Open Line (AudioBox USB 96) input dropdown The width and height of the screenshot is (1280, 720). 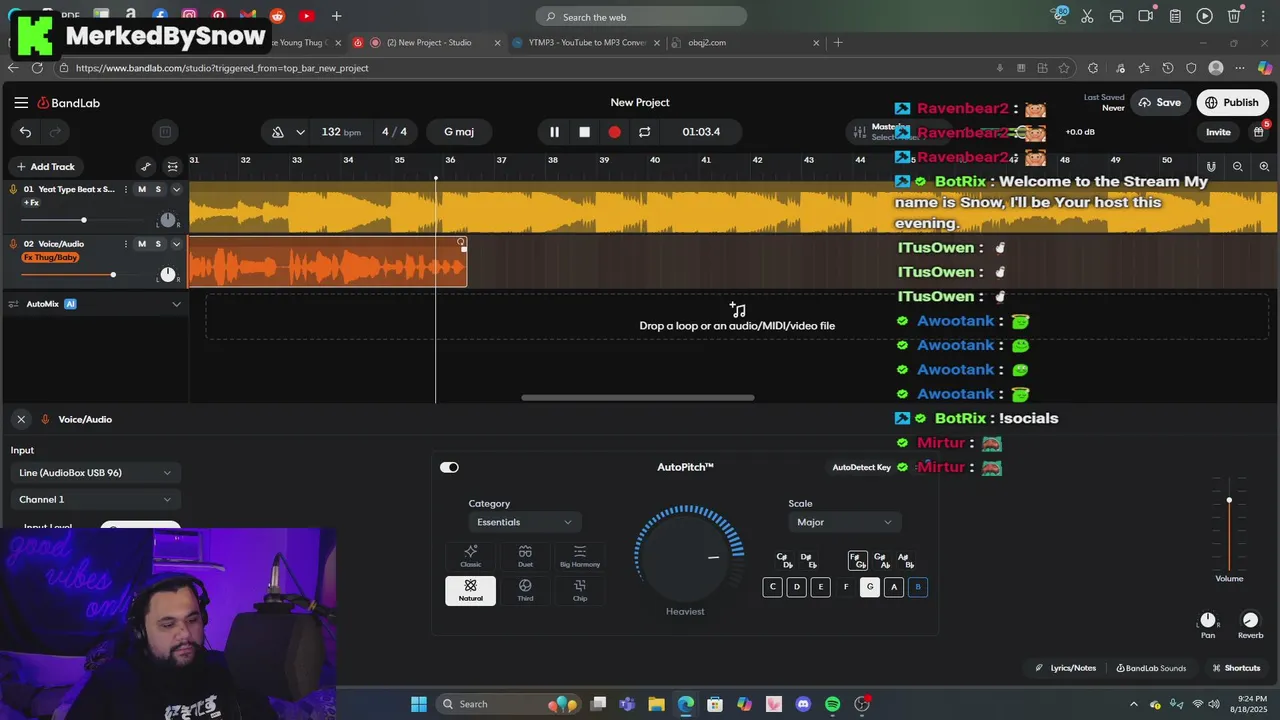pyautogui.click(x=95, y=473)
